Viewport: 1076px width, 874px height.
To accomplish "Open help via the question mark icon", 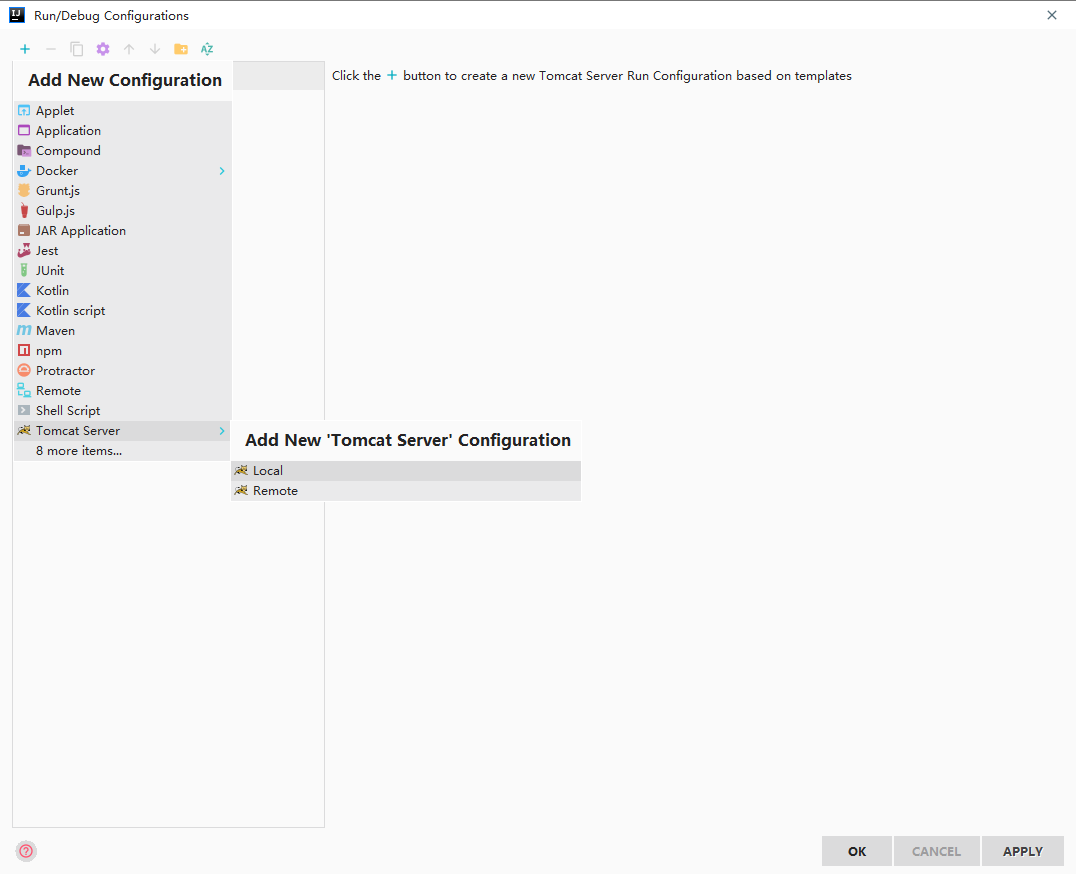I will click(x=26, y=851).
